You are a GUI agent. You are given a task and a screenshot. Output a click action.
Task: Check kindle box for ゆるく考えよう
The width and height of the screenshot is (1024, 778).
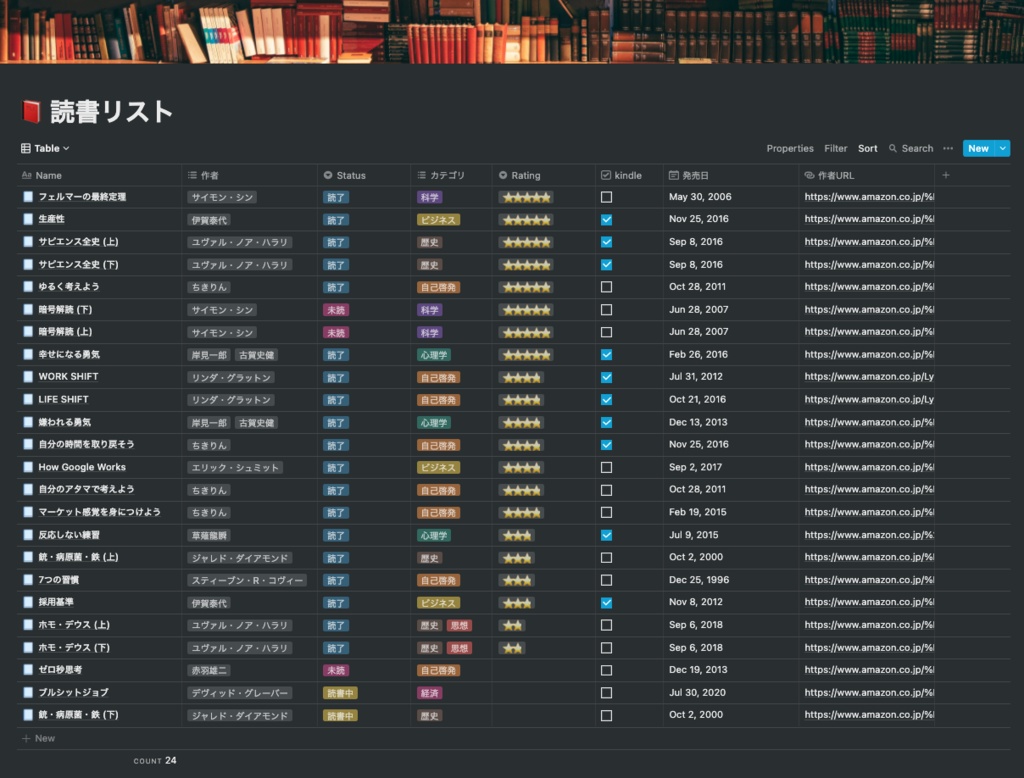tap(606, 287)
